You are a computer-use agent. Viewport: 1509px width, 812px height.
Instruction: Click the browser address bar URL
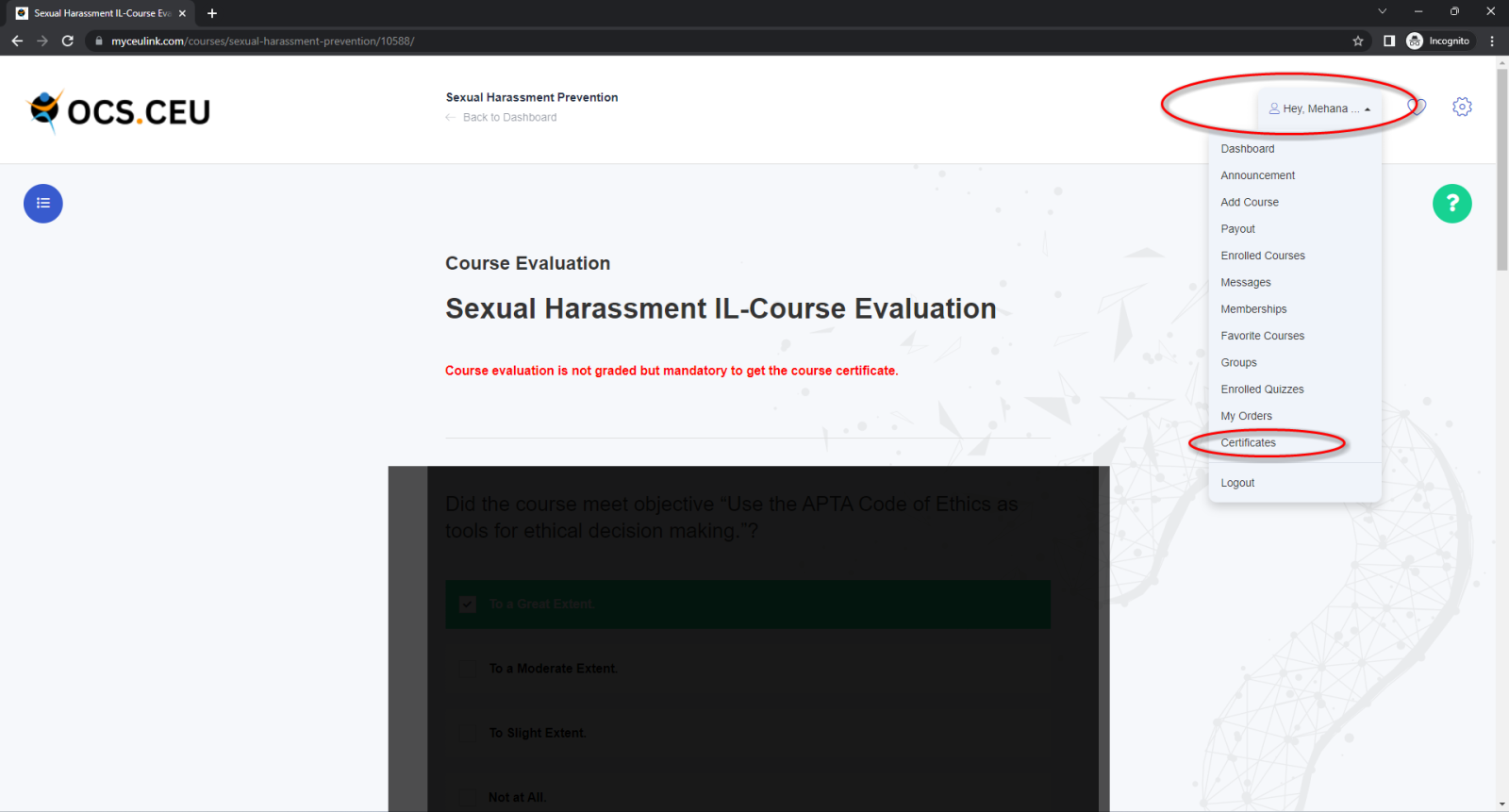[x=262, y=41]
